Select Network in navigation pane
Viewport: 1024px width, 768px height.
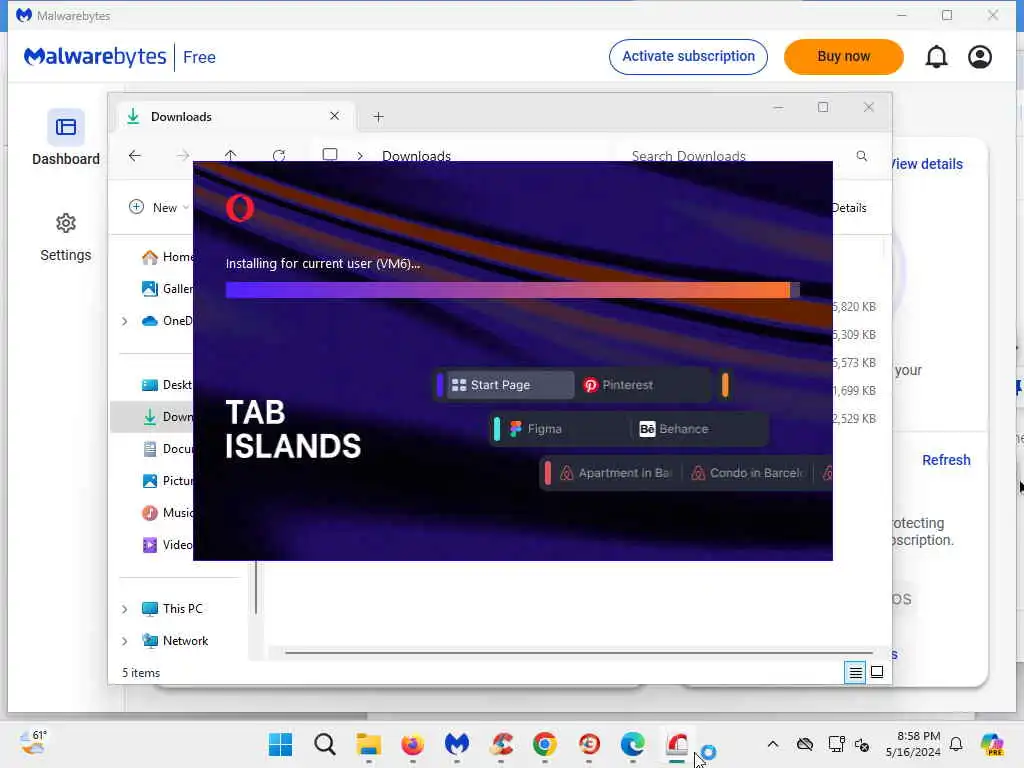pyautogui.click(x=175, y=641)
